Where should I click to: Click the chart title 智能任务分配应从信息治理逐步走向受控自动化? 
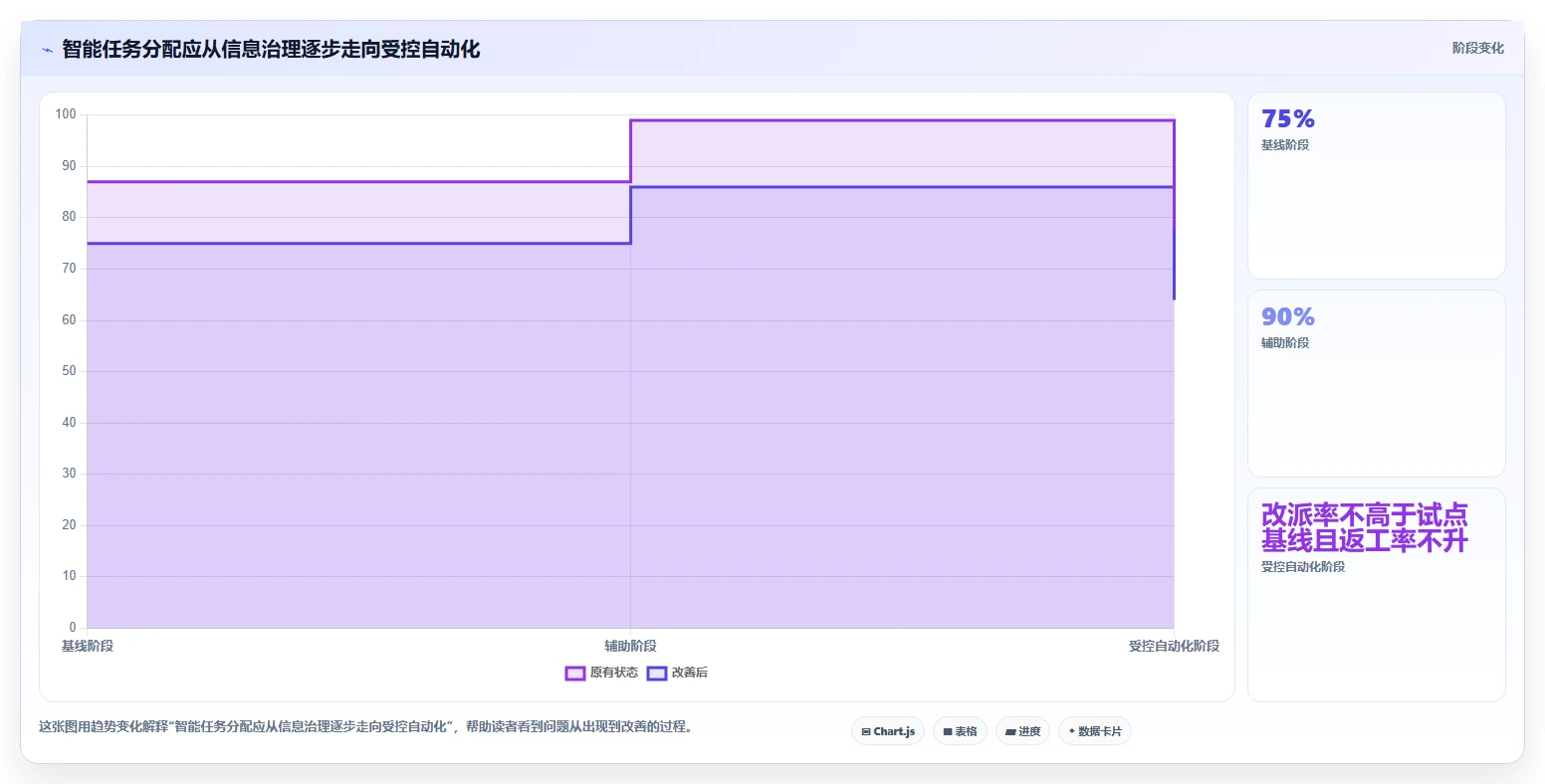pos(271,50)
